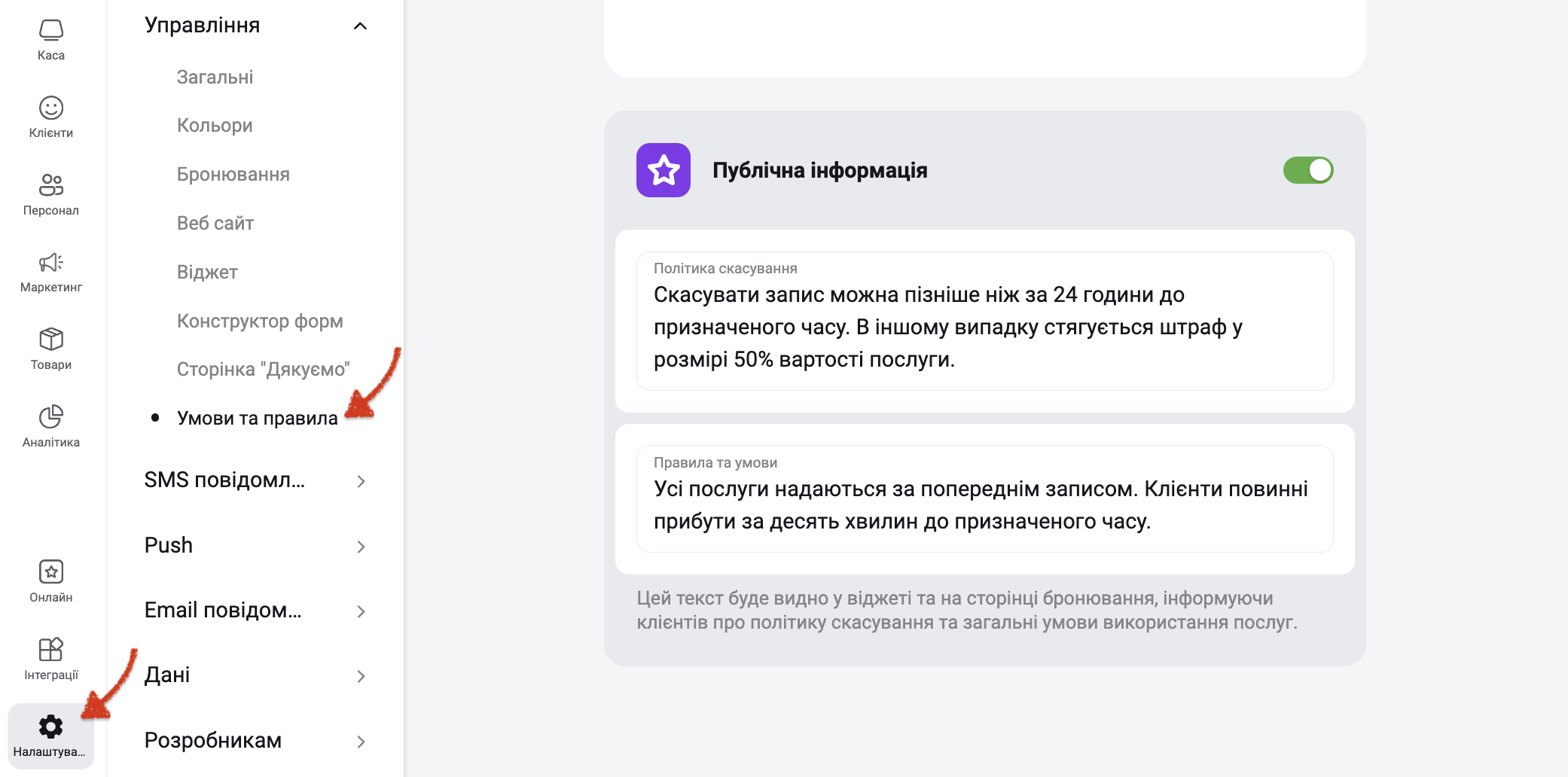
Task: Open the Налаштування gear icon
Action: pyautogui.click(x=51, y=727)
